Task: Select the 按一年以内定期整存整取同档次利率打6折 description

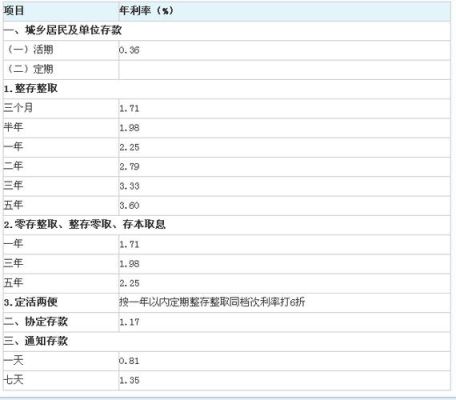Action: 212,302
